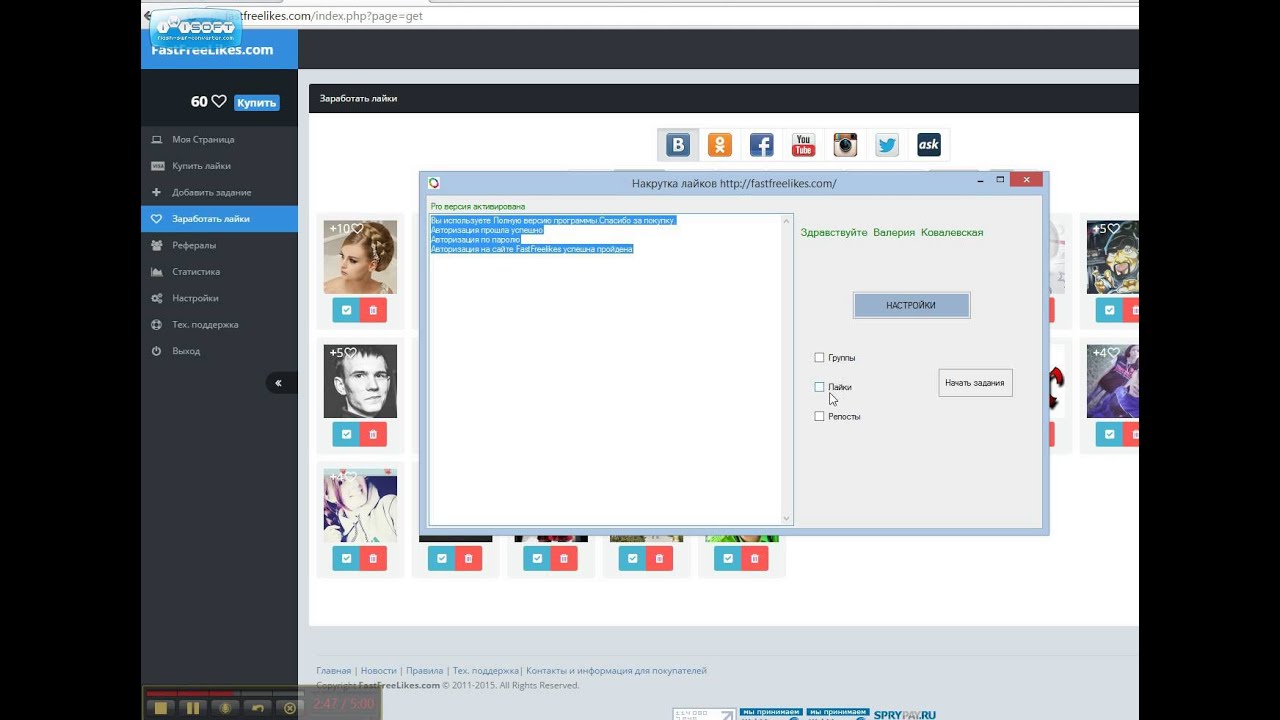Select the Instagram network icon
The height and width of the screenshot is (720, 1280).
pos(845,145)
